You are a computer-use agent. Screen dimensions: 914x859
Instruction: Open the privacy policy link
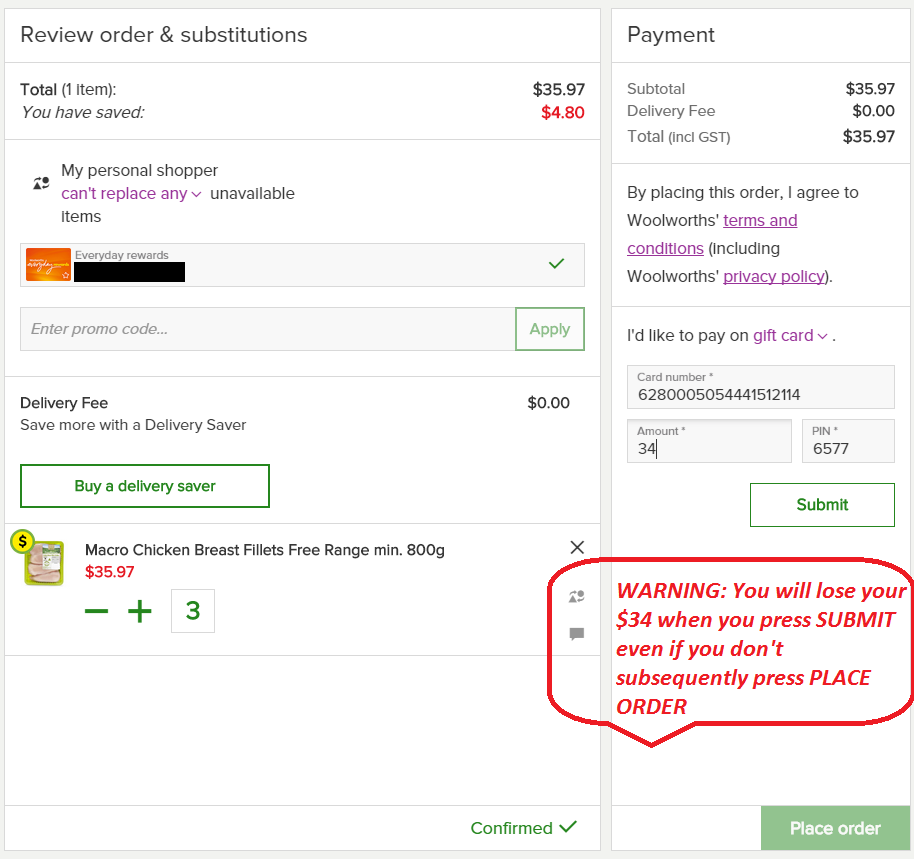point(774,276)
